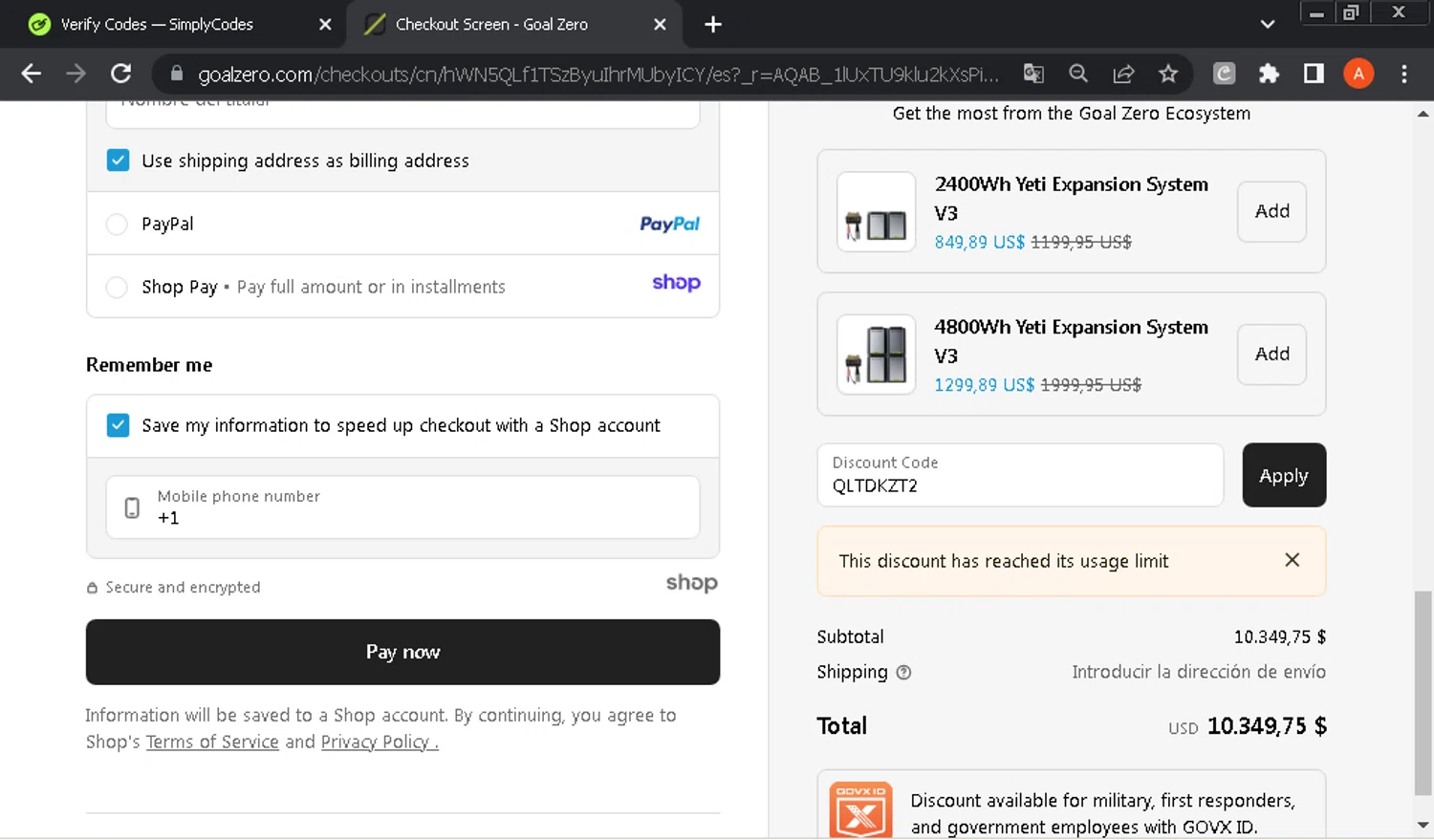Image resolution: width=1434 pixels, height=840 pixels.
Task: Open the Chrome three-dot menu
Action: (x=1403, y=74)
